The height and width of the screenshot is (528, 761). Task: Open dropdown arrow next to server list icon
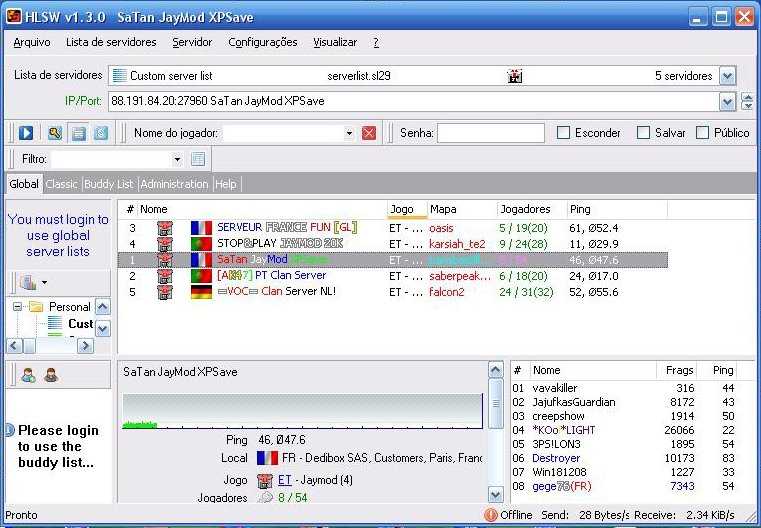(x=45, y=282)
